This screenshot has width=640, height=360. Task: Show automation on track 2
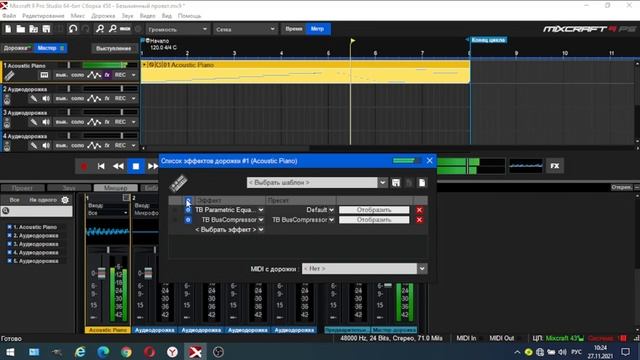[x=94, y=98]
